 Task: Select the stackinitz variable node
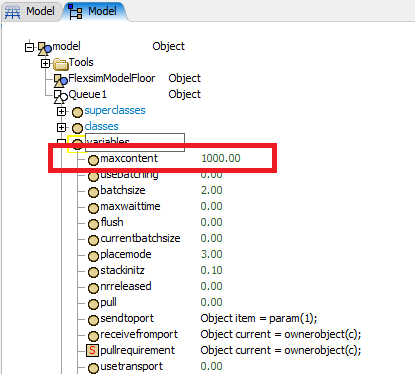point(122,270)
